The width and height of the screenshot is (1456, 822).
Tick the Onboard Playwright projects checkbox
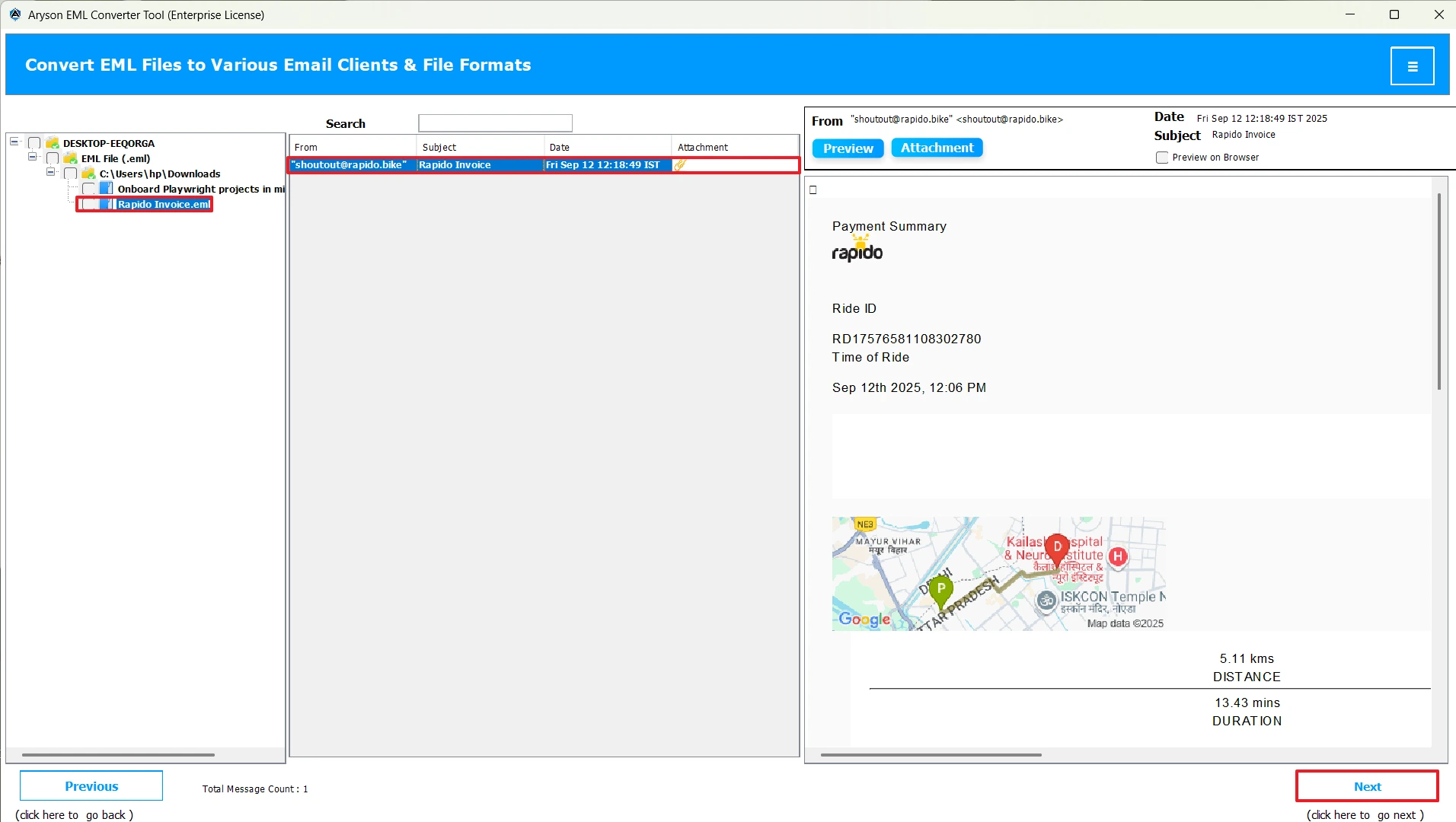click(x=89, y=189)
